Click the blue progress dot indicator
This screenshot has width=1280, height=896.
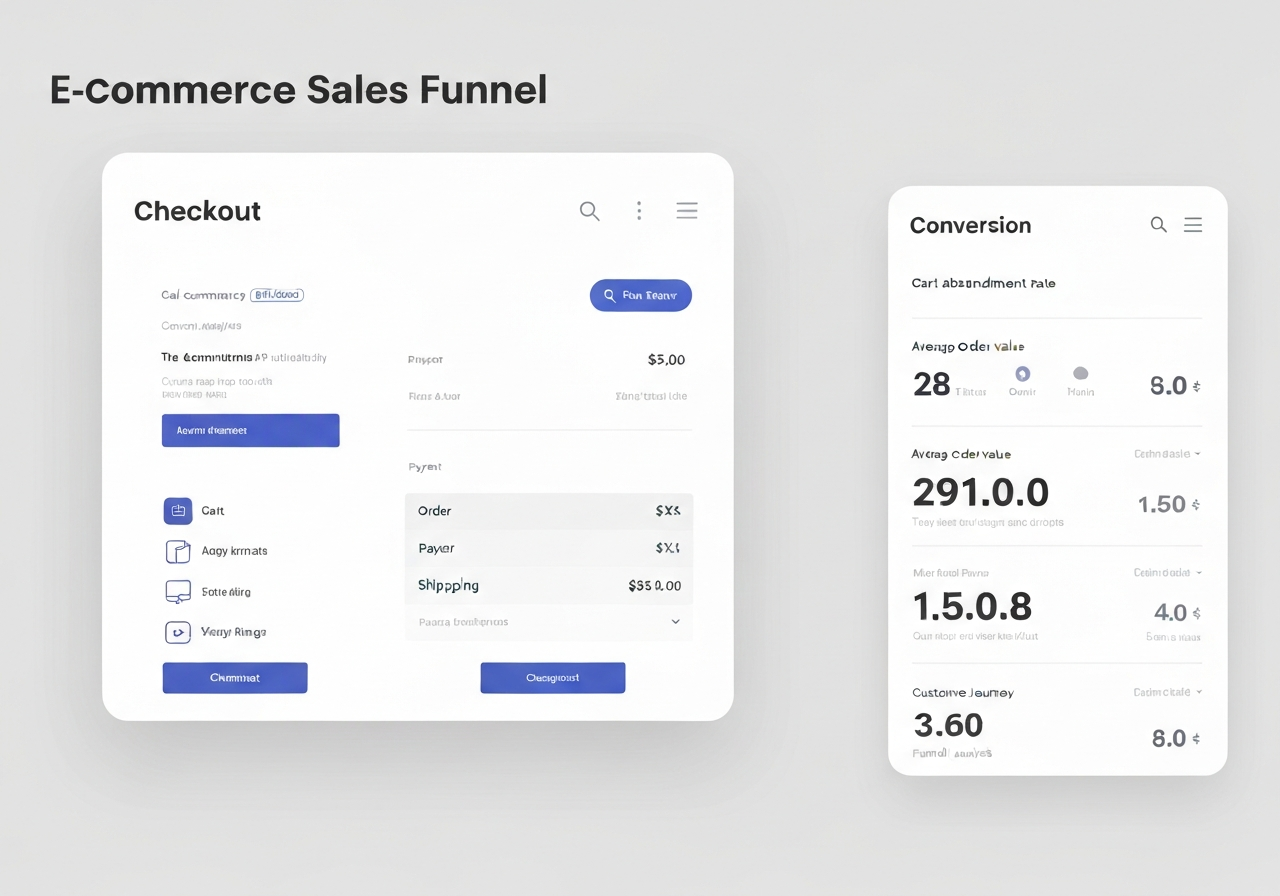(x=1022, y=375)
